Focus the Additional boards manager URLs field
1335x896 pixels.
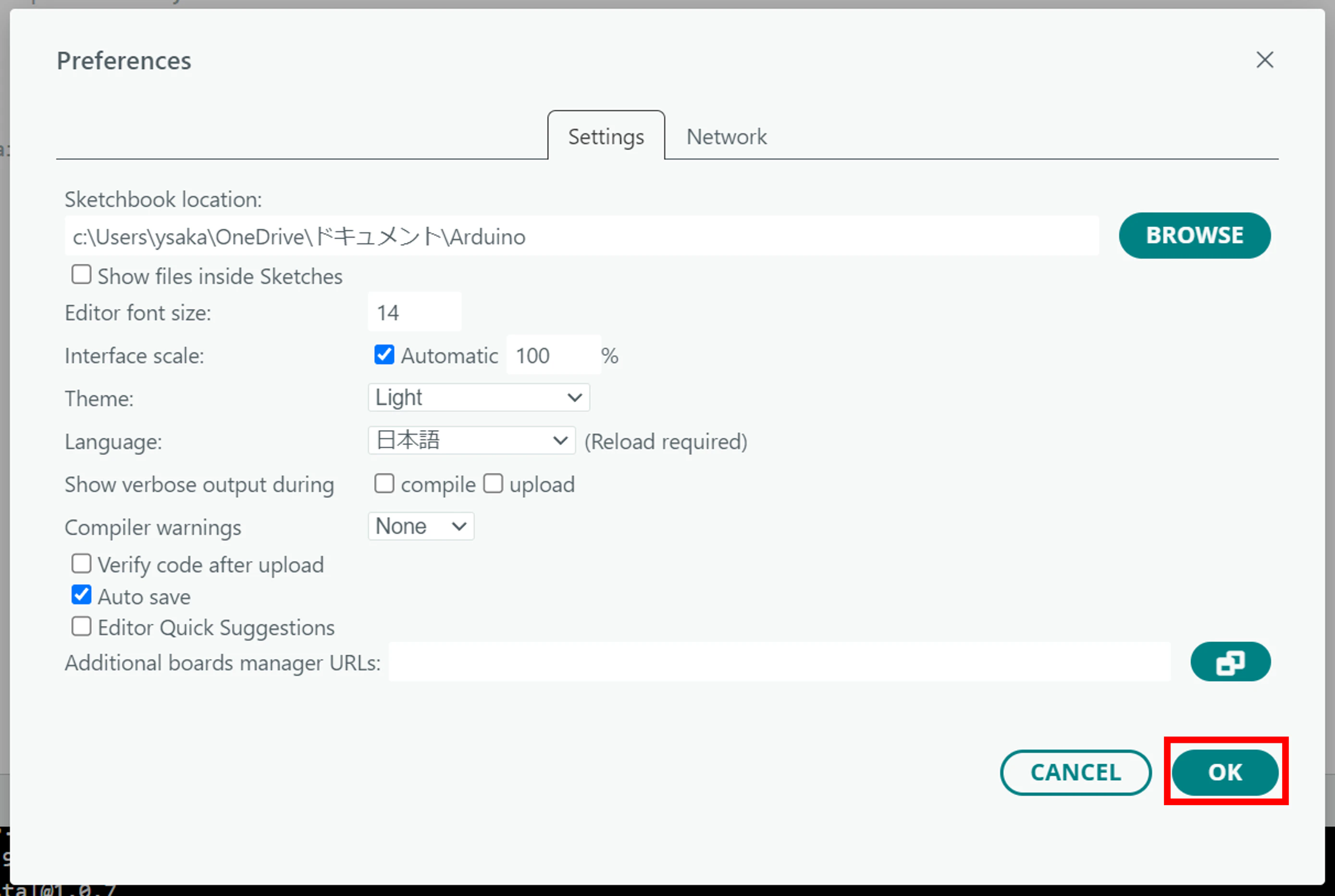click(779, 663)
